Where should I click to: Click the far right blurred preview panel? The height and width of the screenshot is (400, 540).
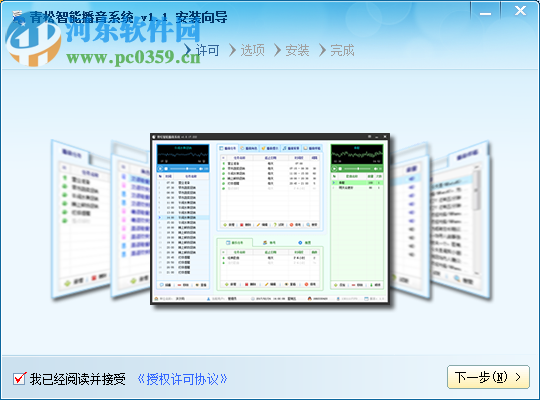coord(461,220)
